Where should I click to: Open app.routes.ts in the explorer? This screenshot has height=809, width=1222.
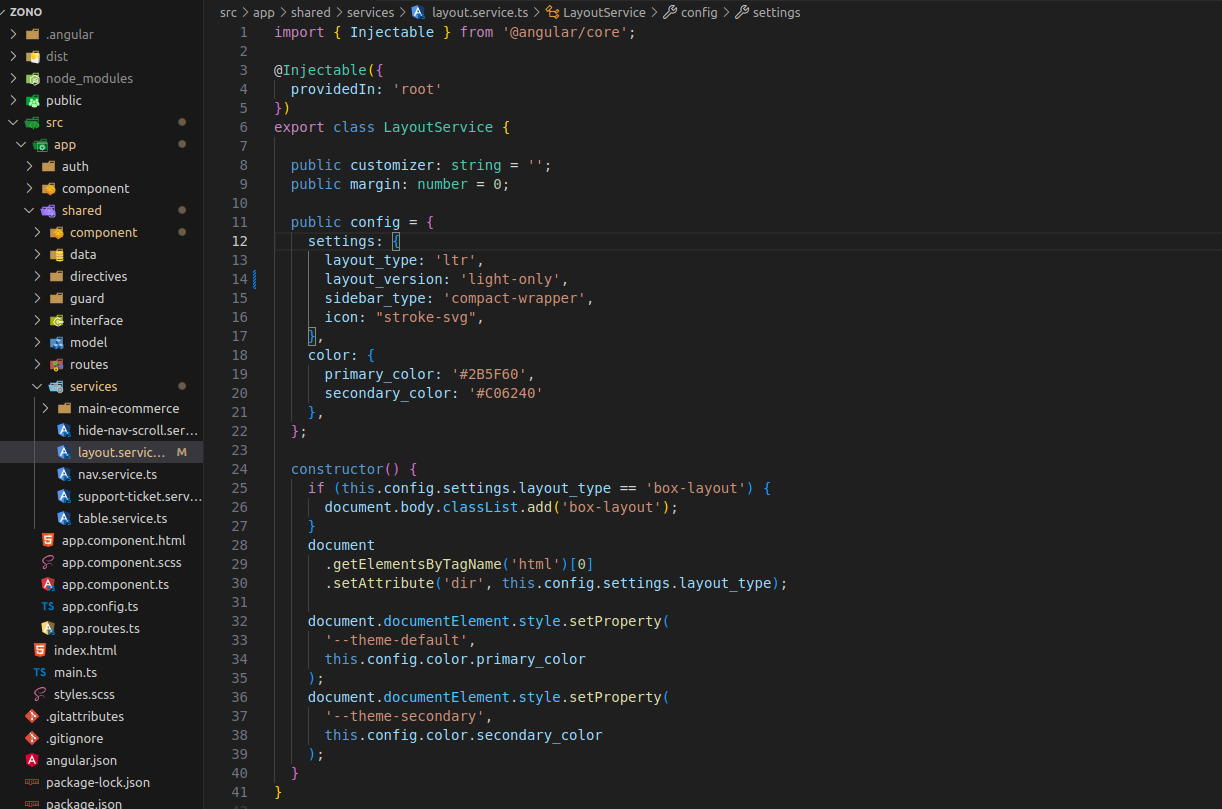(100, 628)
